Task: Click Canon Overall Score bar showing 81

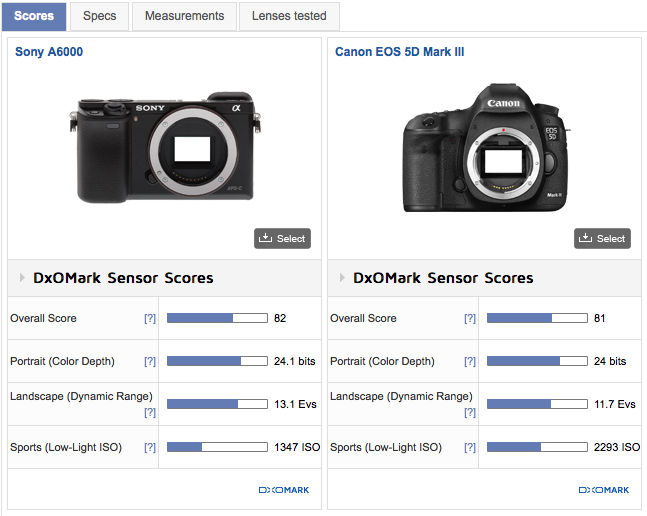Action: pos(537,318)
